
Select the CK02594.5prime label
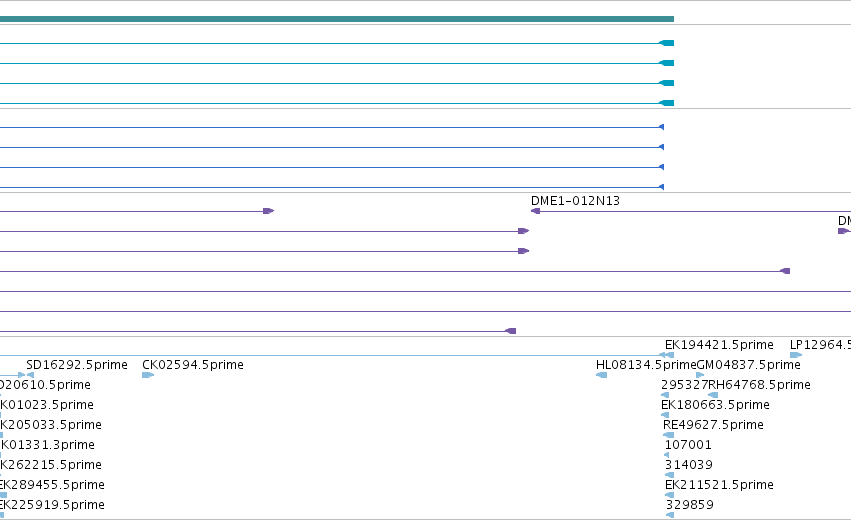[193, 365]
